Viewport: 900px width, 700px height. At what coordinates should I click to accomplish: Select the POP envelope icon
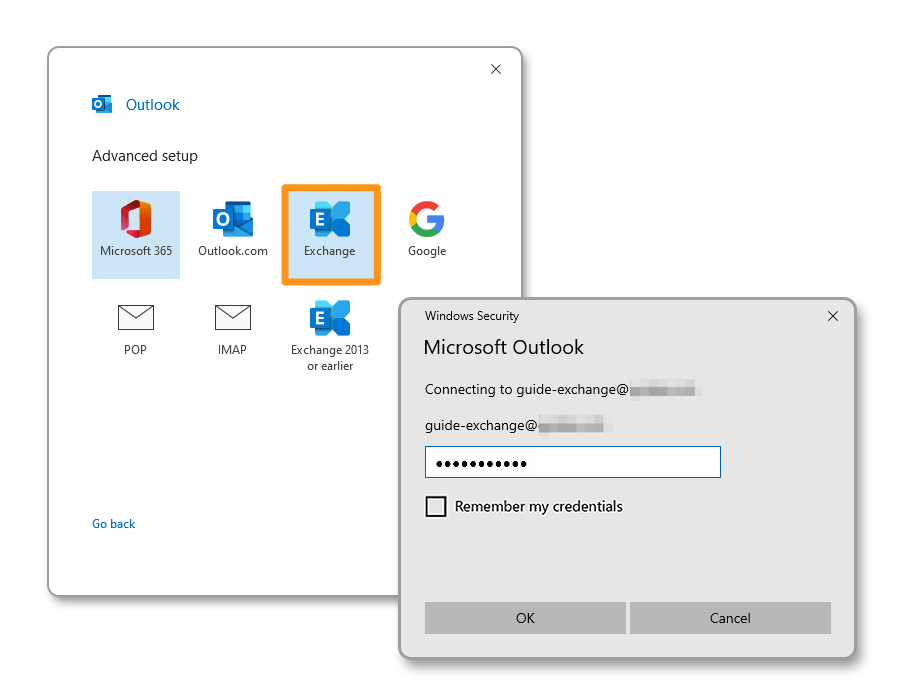[x=136, y=319]
